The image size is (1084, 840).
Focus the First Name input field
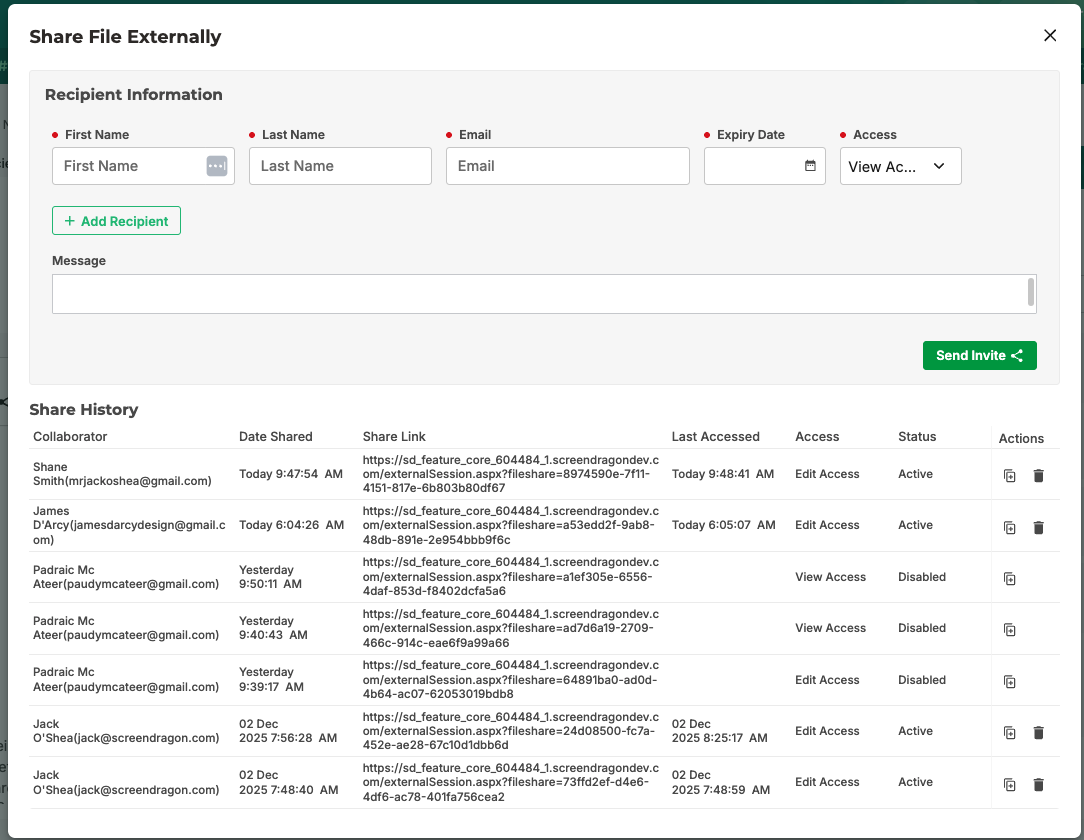pyautogui.click(x=143, y=166)
